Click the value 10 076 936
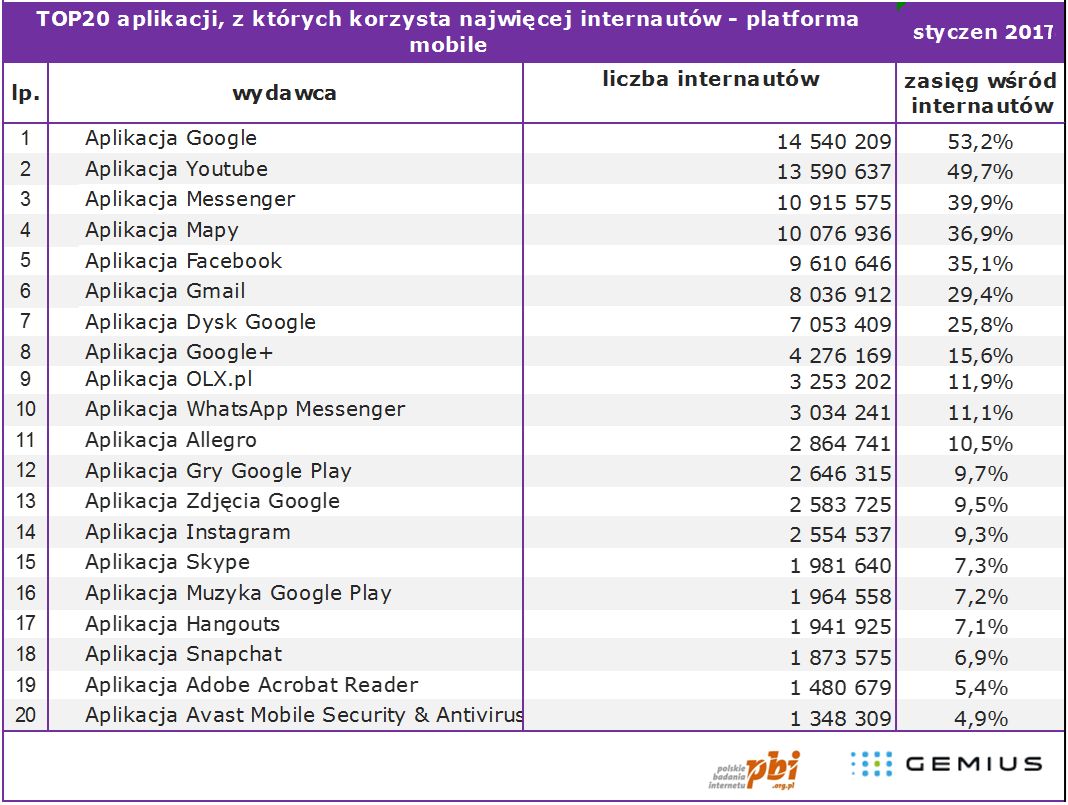1068x805 pixels. (834, 234)
